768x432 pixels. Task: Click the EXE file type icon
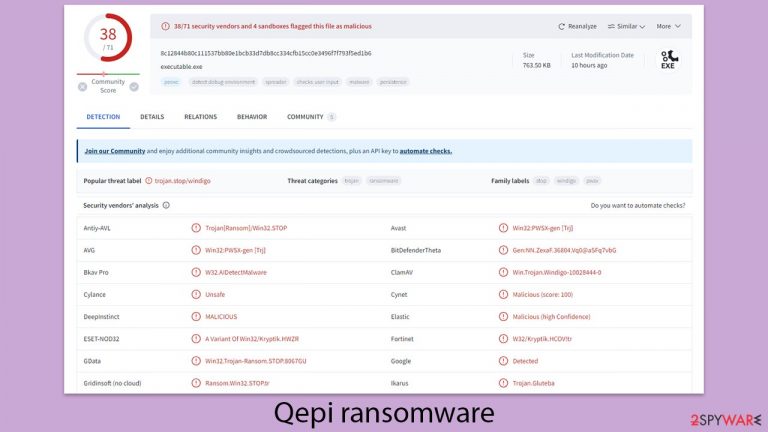tap(669, 60)
